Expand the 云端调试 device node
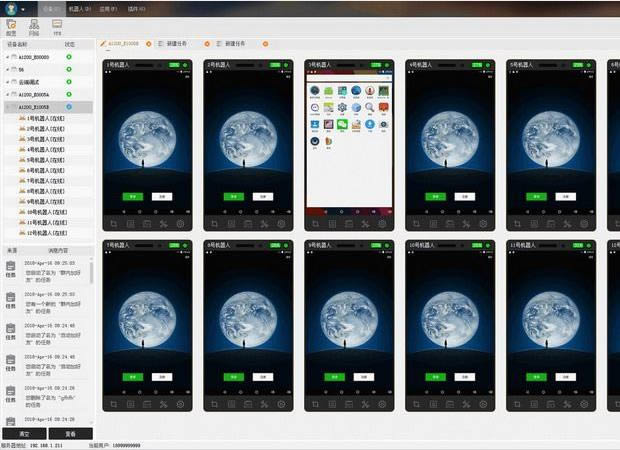The height and width of the screenshot is (450, 620). 7,82
